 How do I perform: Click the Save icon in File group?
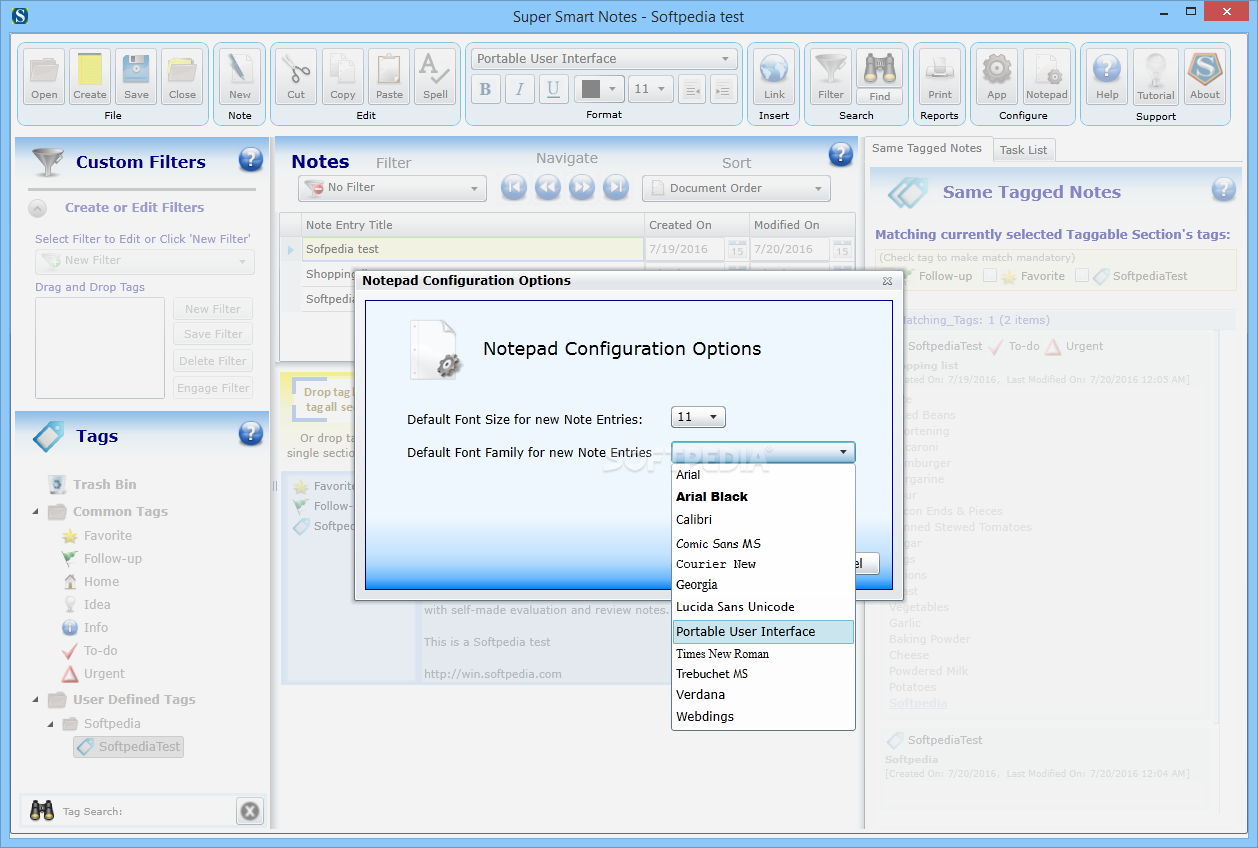coord(136,77)
